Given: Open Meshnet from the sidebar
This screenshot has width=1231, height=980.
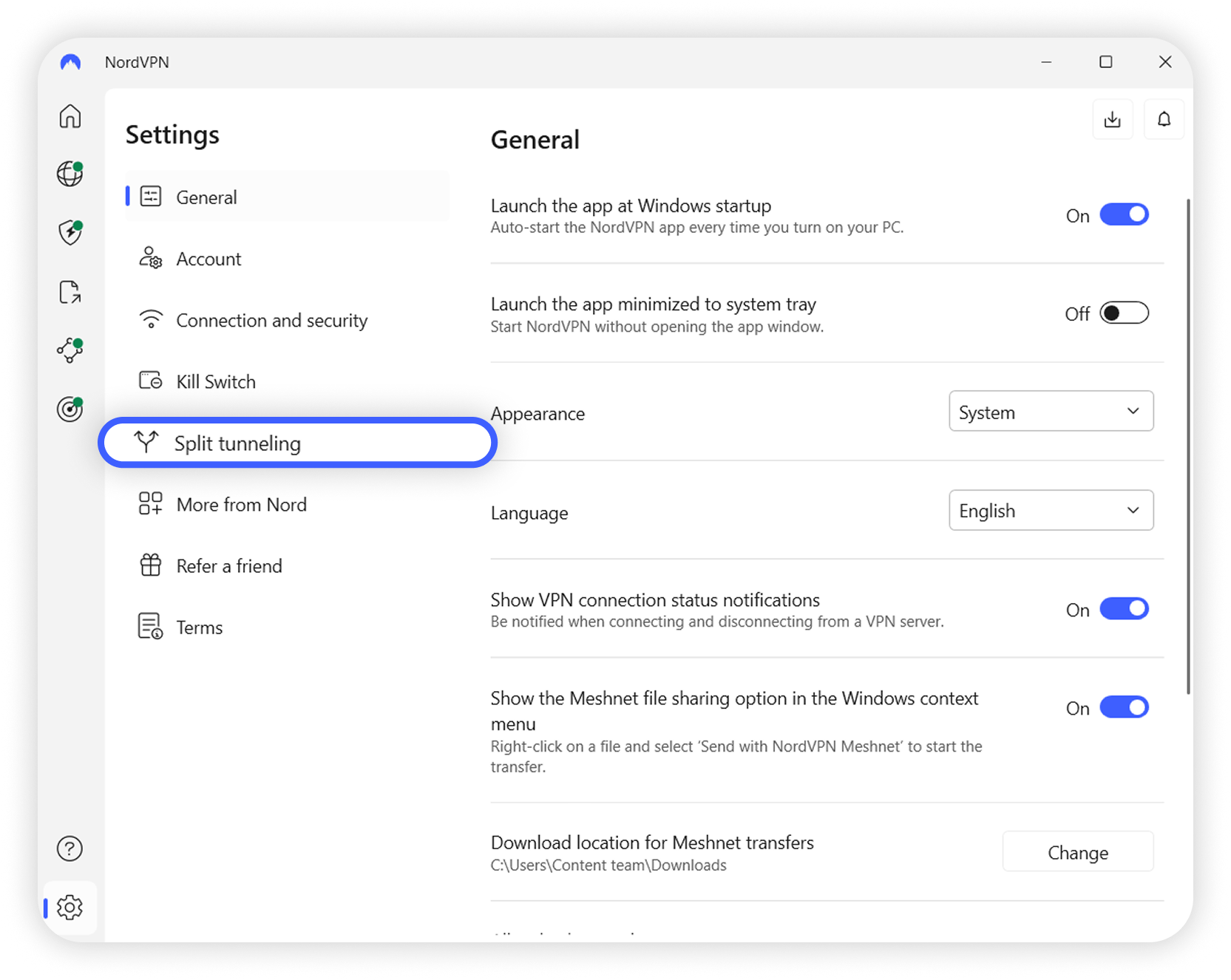Looking at the screenshot, I should tap(69, 350).
